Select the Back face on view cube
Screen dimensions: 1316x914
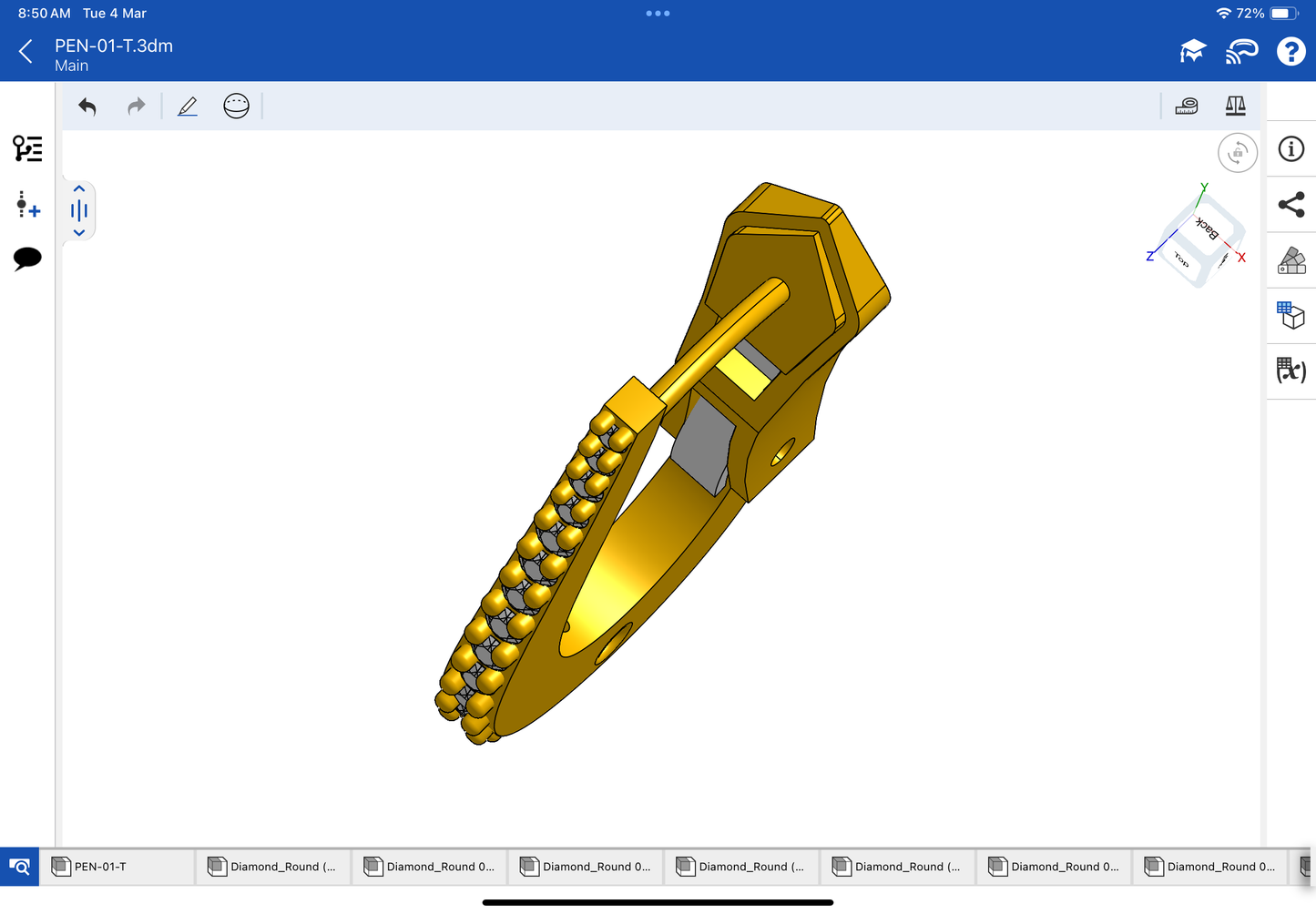(1207, 228)
